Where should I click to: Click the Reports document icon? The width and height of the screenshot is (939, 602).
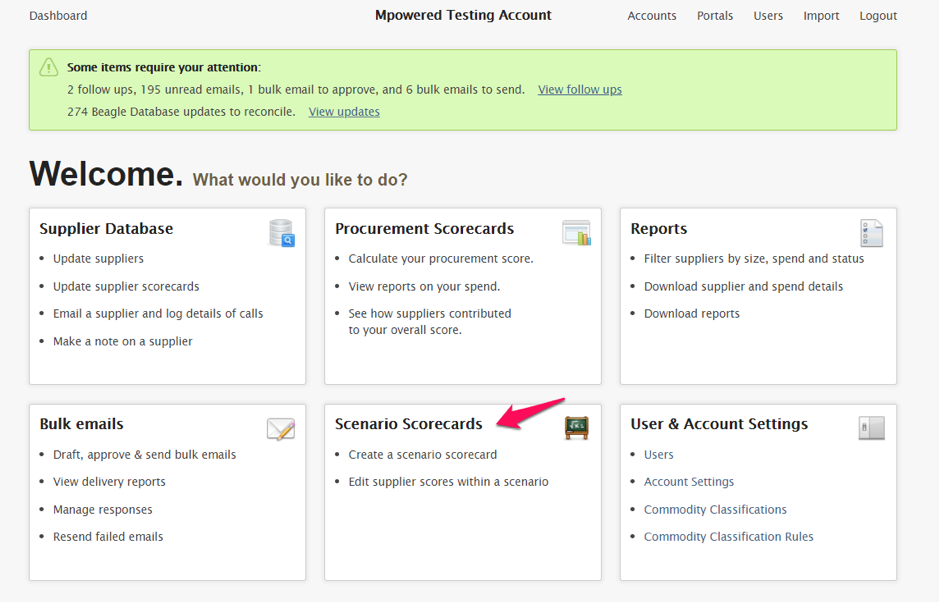click(871, 233)
